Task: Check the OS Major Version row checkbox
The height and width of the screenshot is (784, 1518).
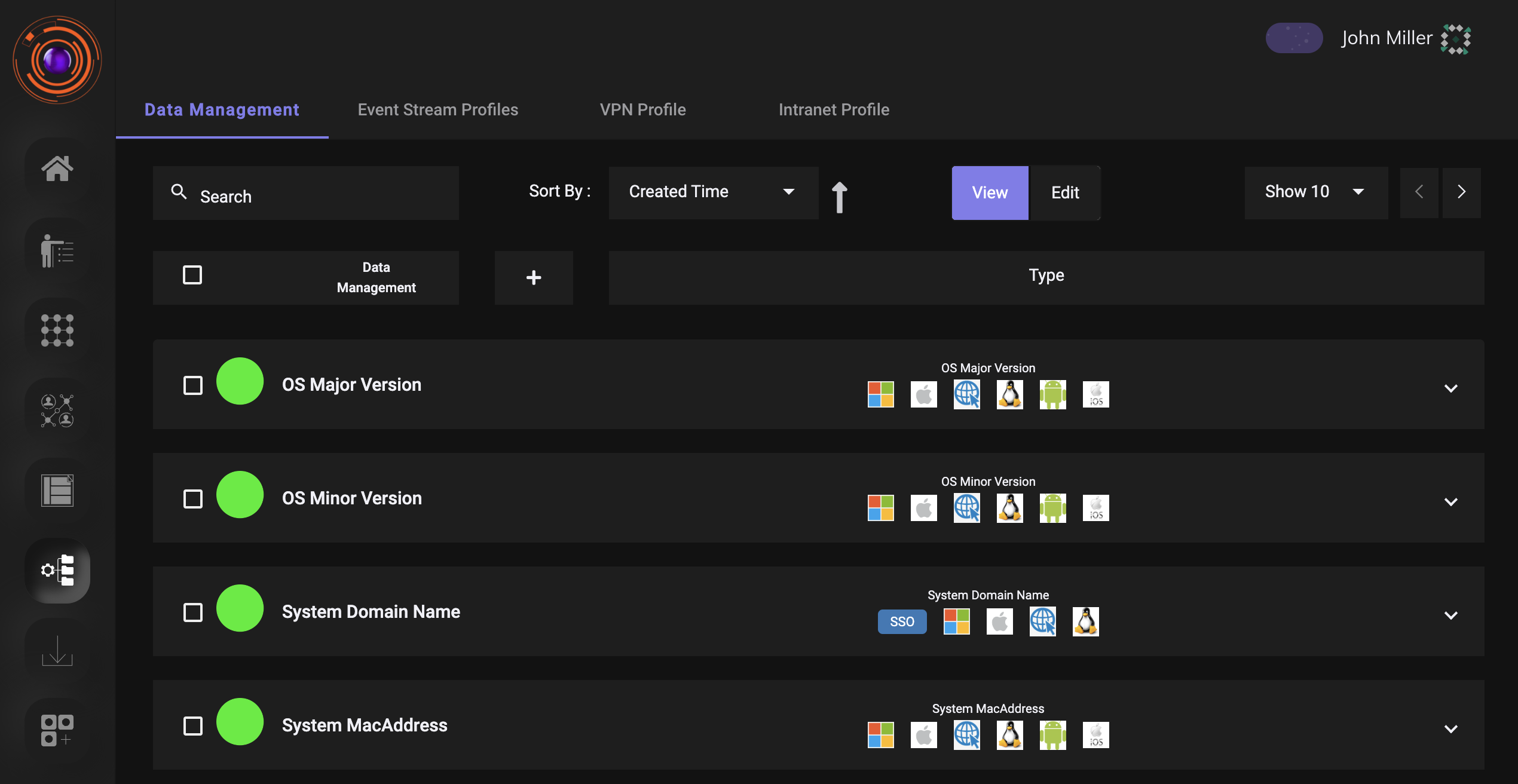Action: pos(193,385)
